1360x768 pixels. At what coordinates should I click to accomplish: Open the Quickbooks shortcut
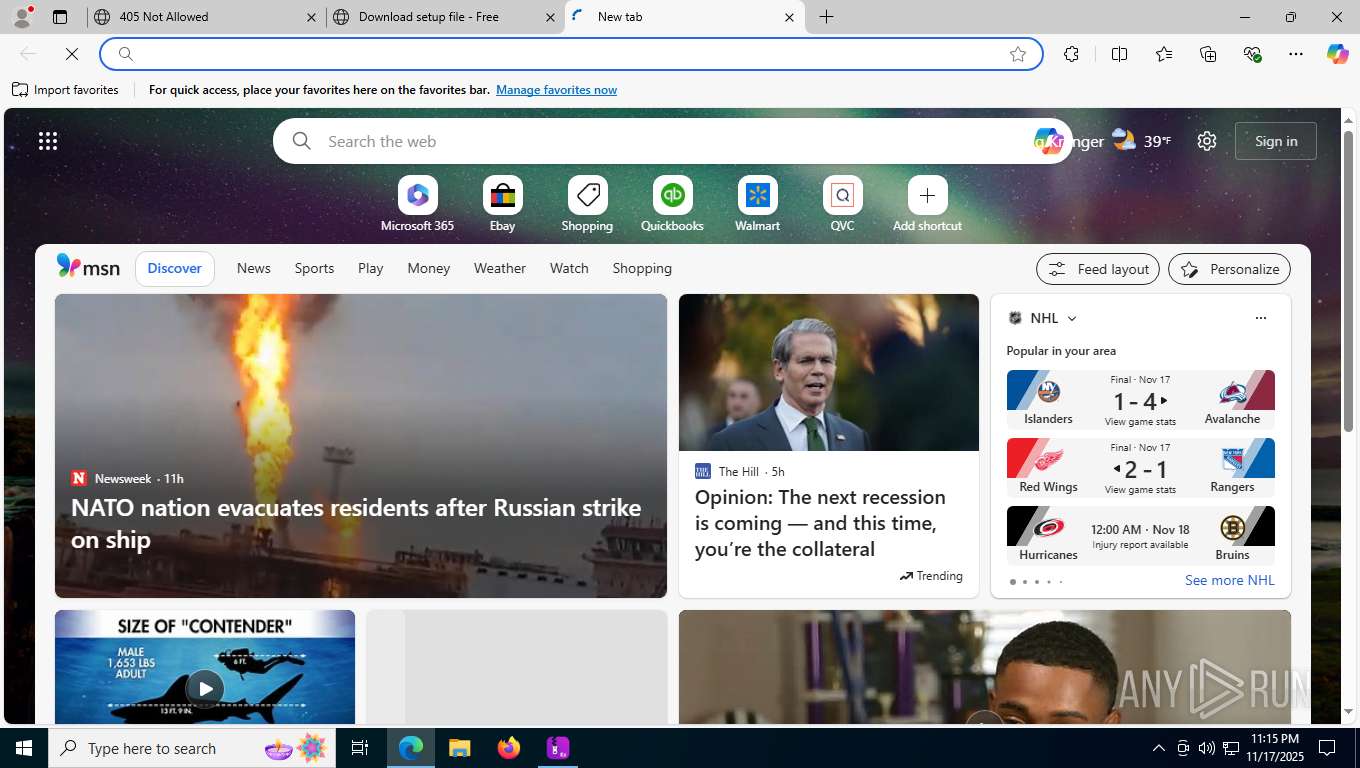(672, 204)
